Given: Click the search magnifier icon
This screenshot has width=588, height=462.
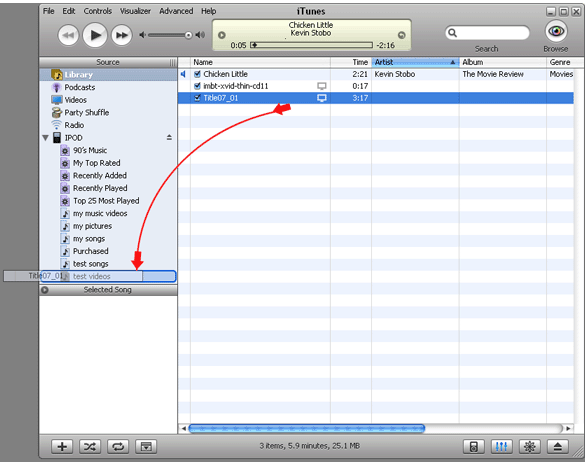Looking at the screenshot, I should 453,33.
